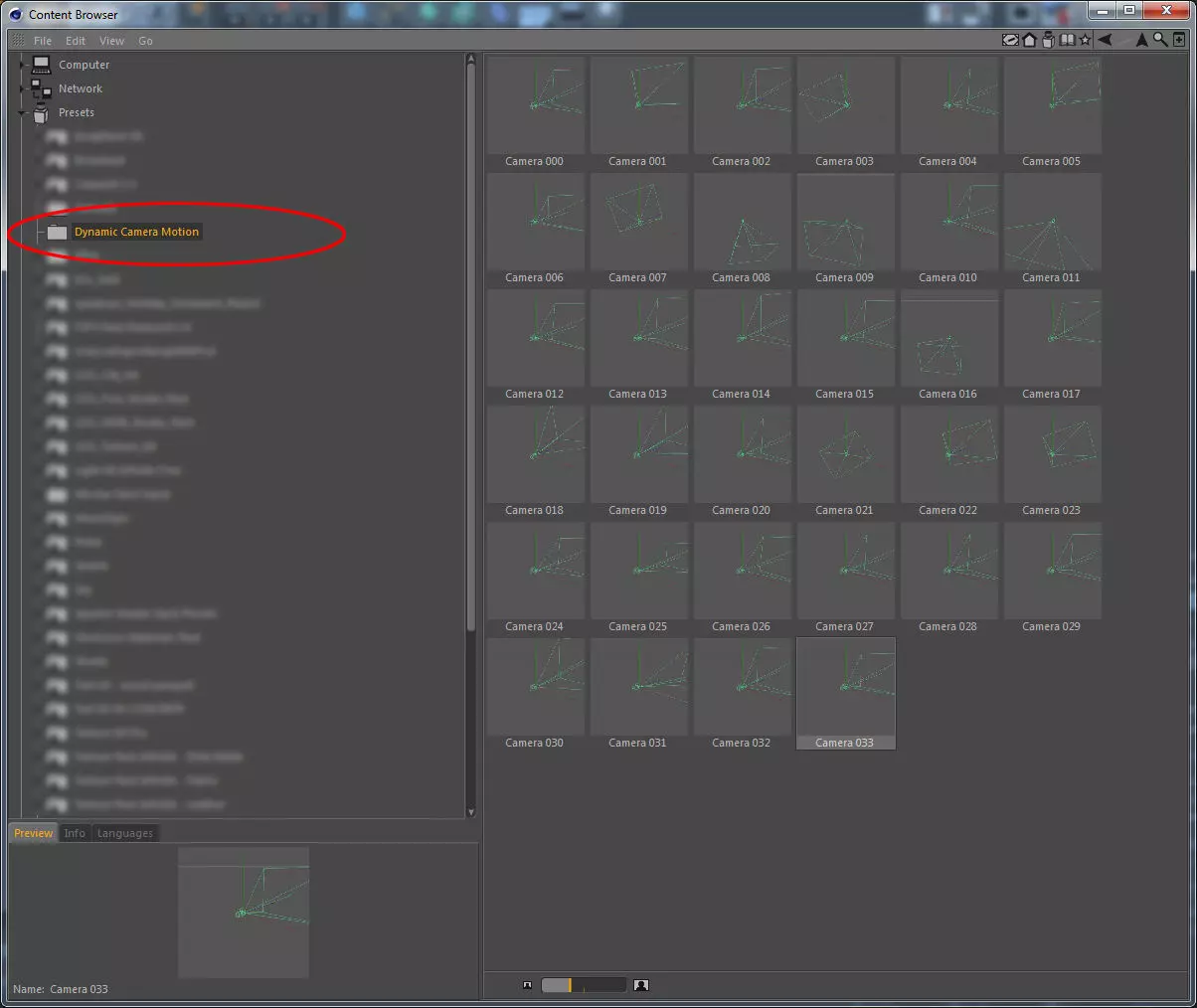Open search with the magnifying glass icon
Viewport: 1197px width, 1008px height.
click(x=1160, y=41)
